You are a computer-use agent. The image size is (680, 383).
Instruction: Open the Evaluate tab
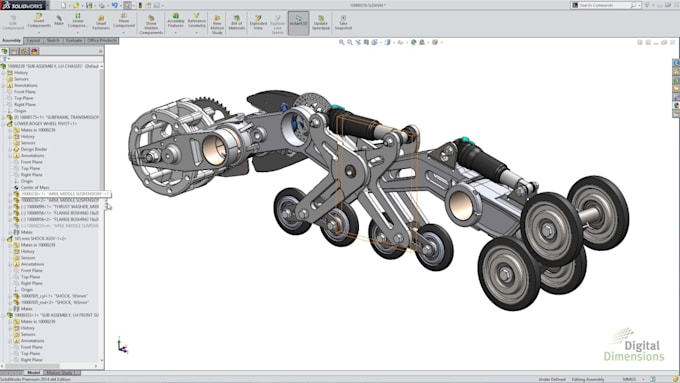pos(74,40)
